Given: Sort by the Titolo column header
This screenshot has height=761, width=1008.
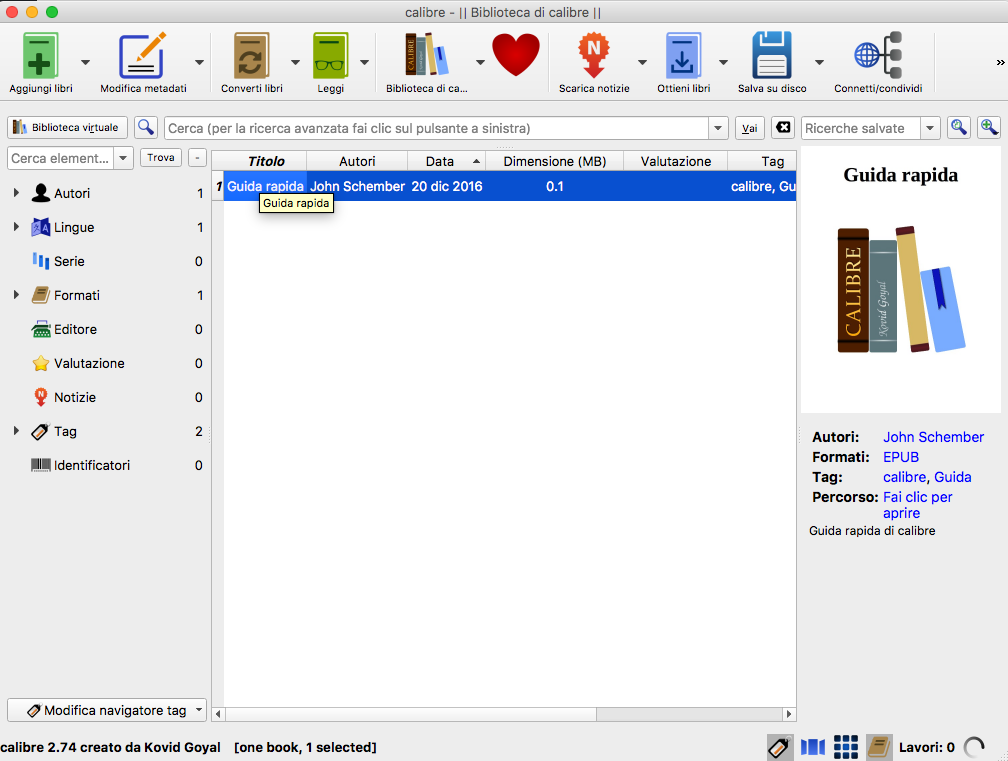Looking at the screenshot, I should click(266, 161).
